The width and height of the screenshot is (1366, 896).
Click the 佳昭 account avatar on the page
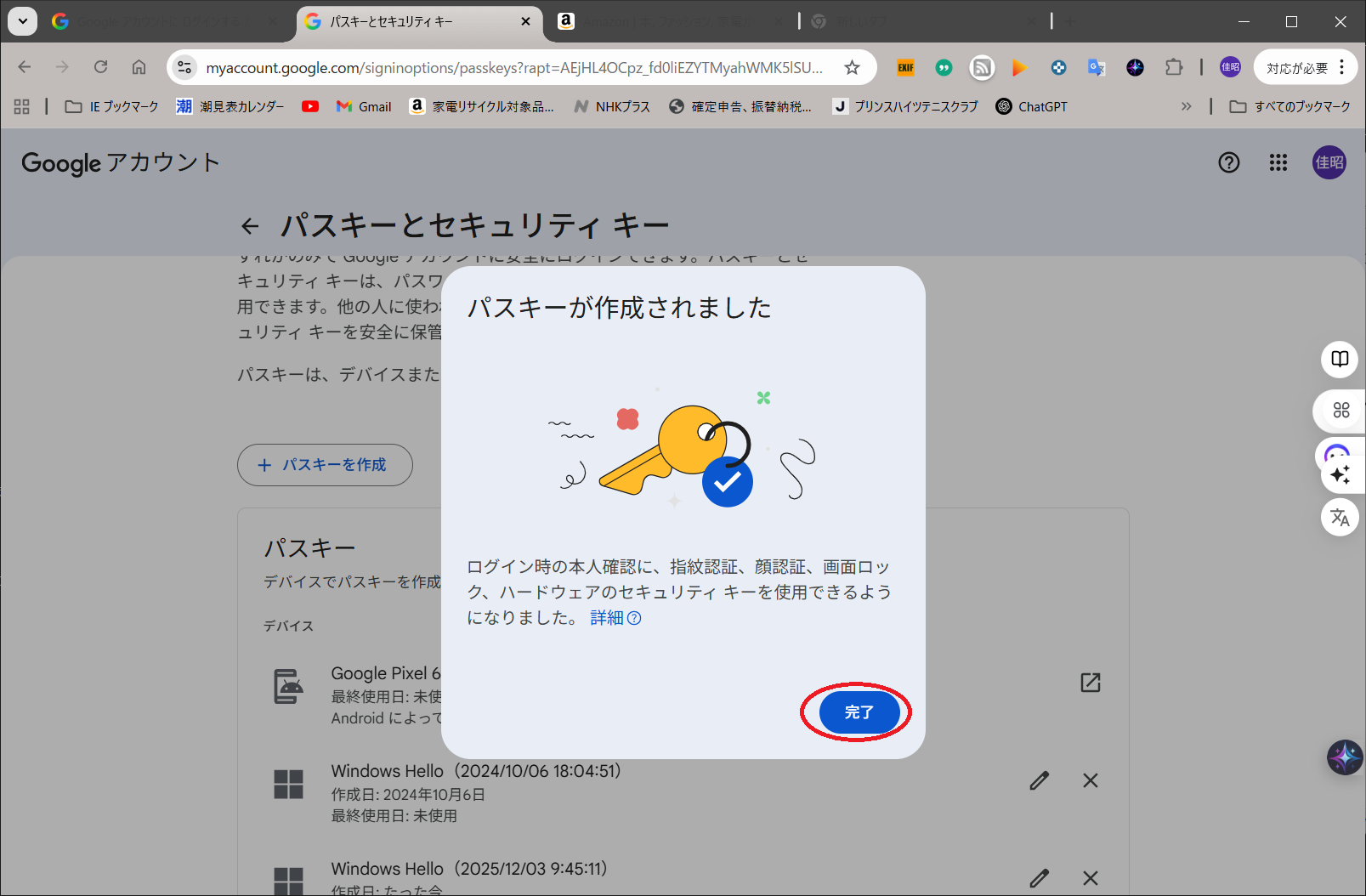pos(1329,162)
